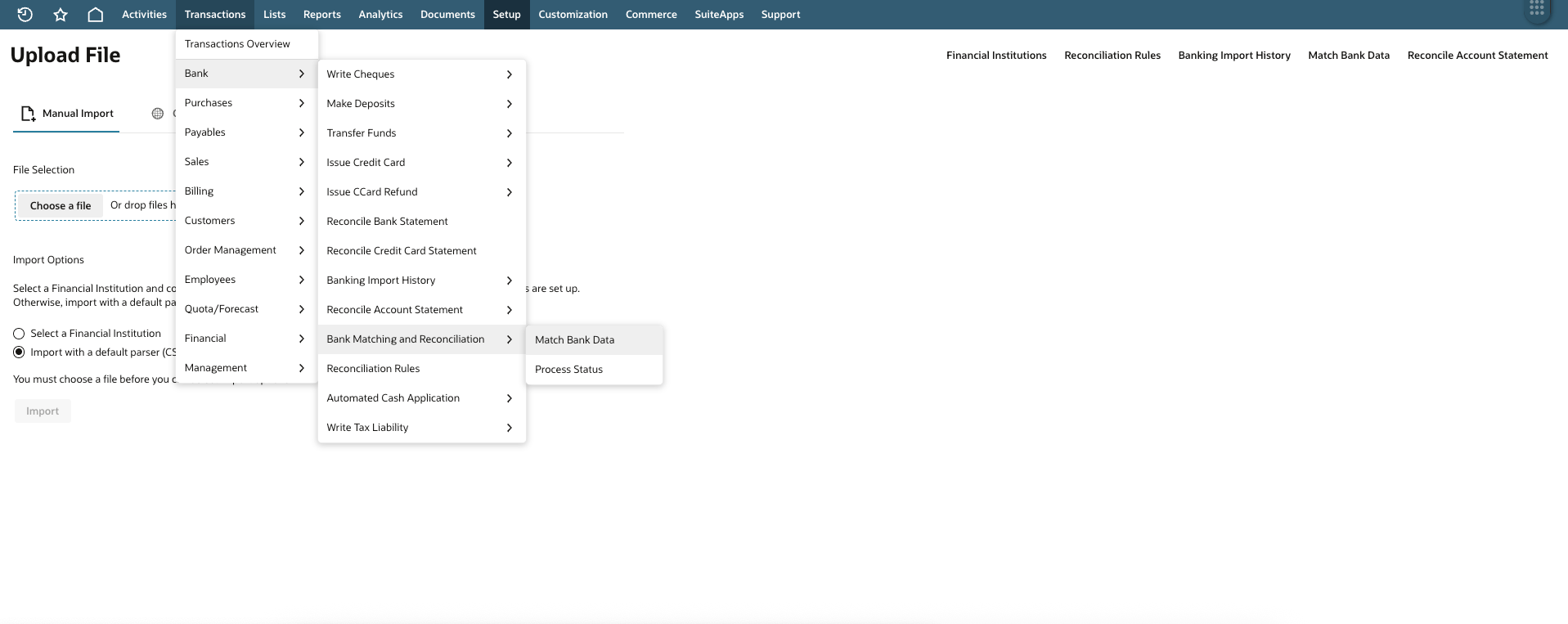Select Import with a default parser option

point(19,352)
